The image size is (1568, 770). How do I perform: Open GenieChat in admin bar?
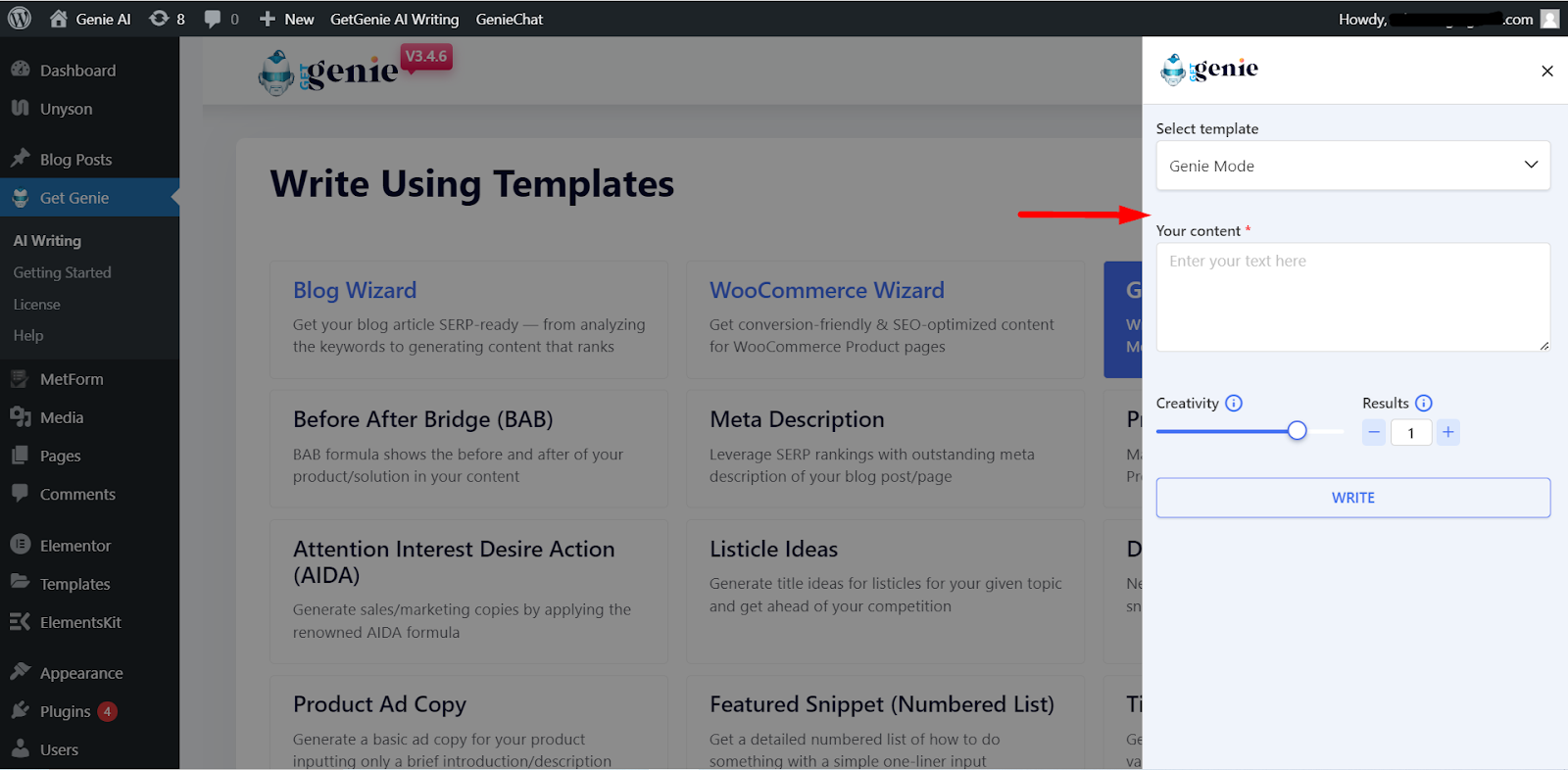point(510,19)
